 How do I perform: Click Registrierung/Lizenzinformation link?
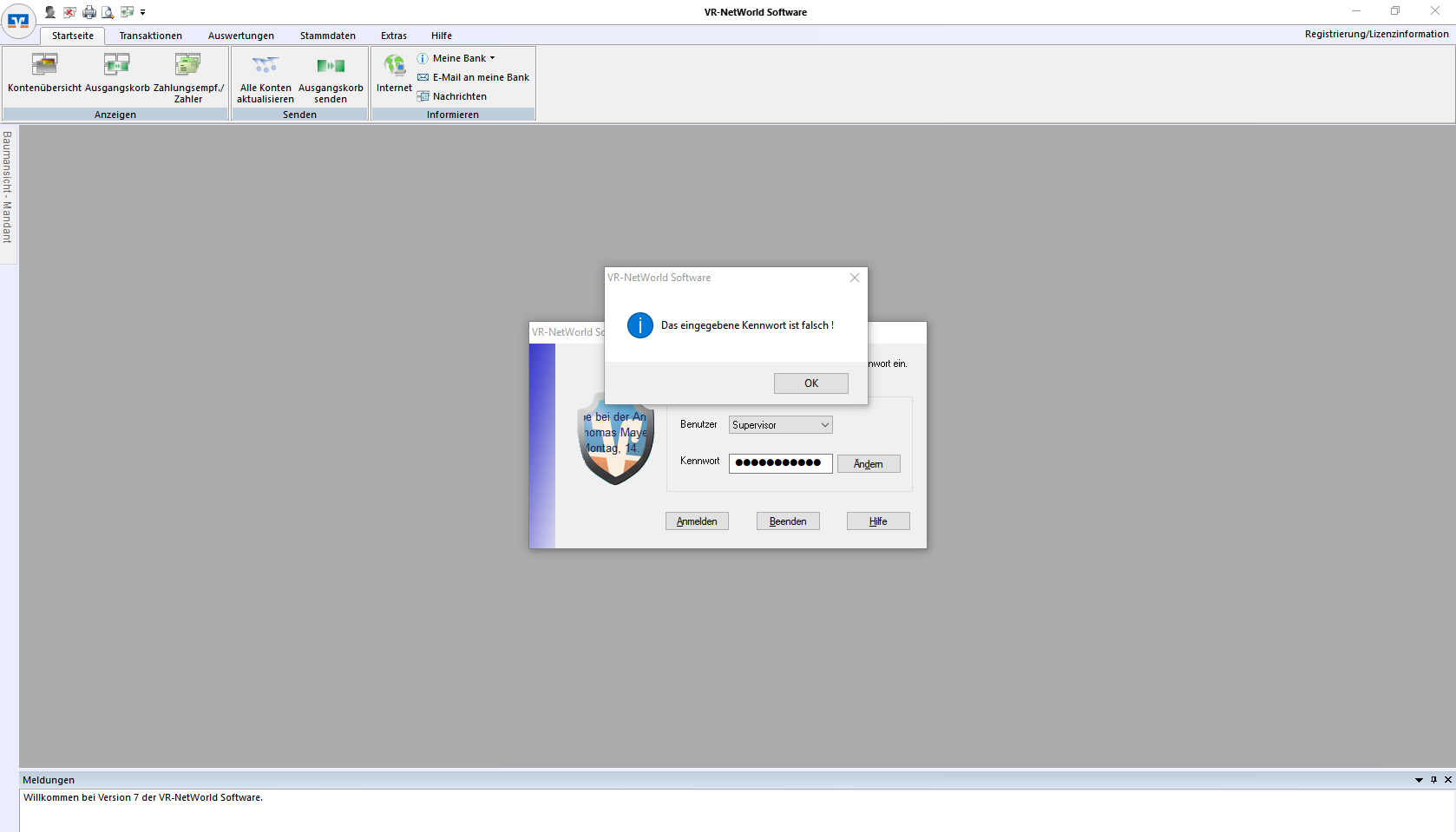pyautogui.click(x=1376, y=34)
